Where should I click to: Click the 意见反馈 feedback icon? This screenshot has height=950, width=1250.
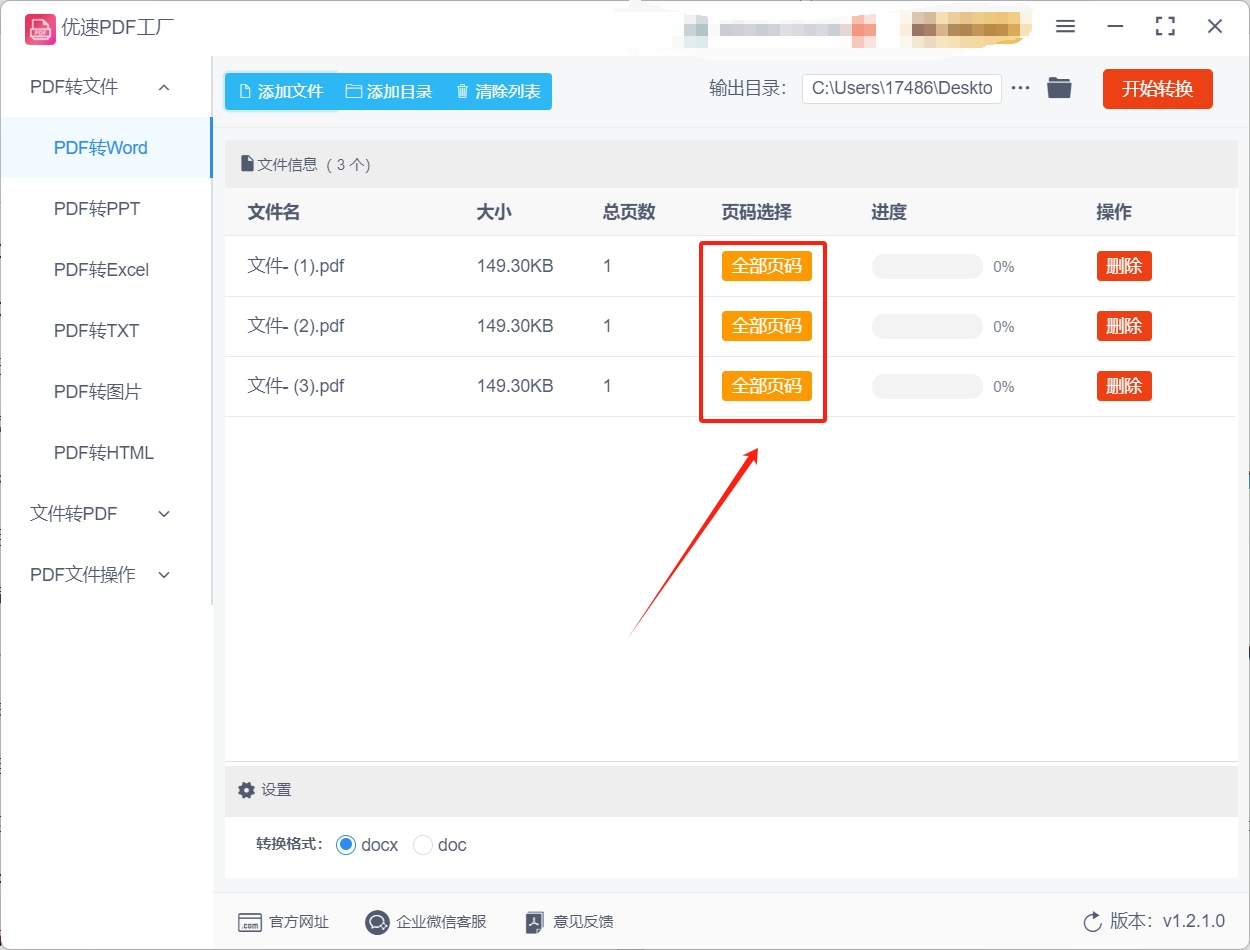533,922
